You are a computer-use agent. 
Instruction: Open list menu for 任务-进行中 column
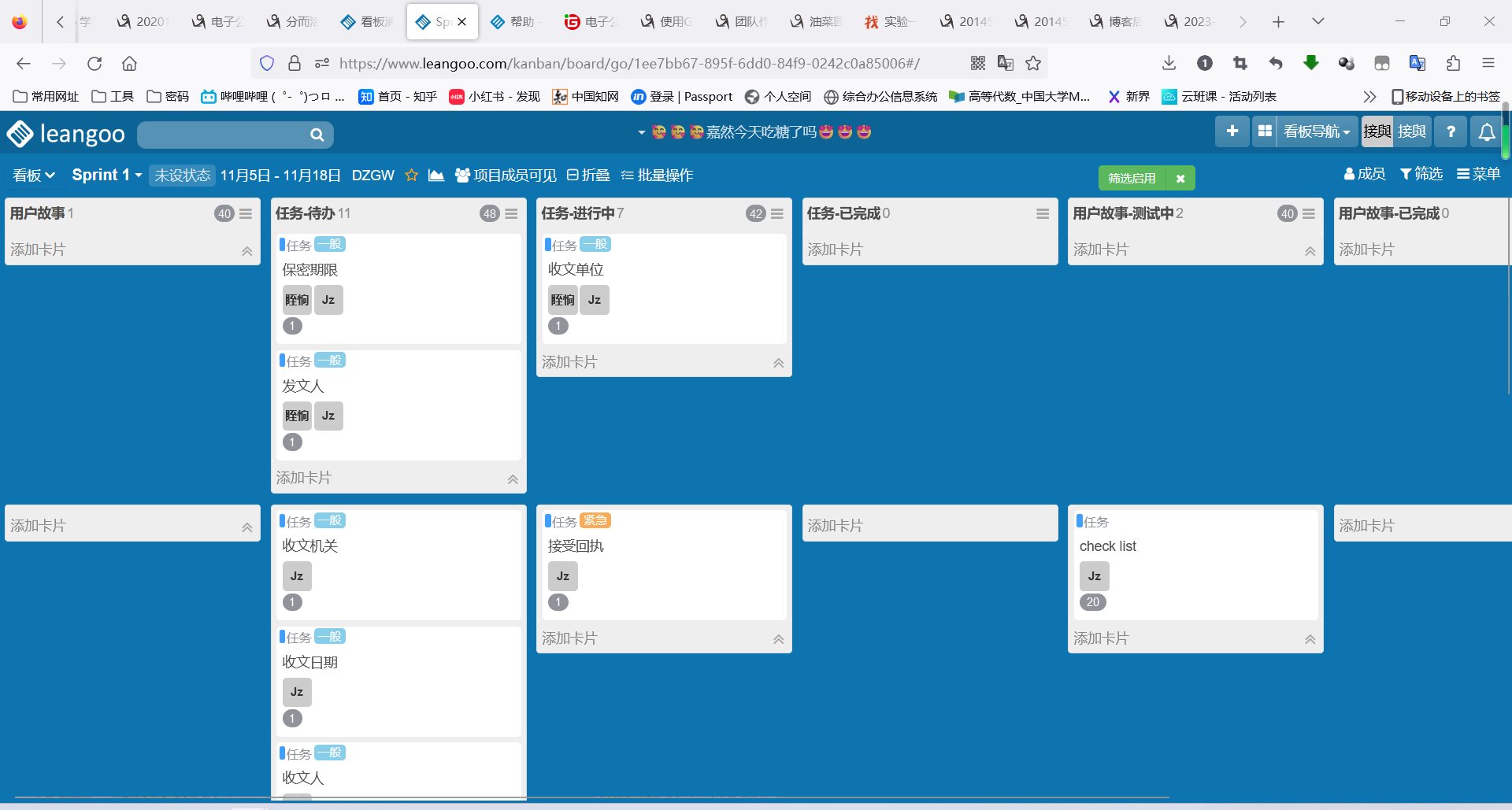click(777, 213)
